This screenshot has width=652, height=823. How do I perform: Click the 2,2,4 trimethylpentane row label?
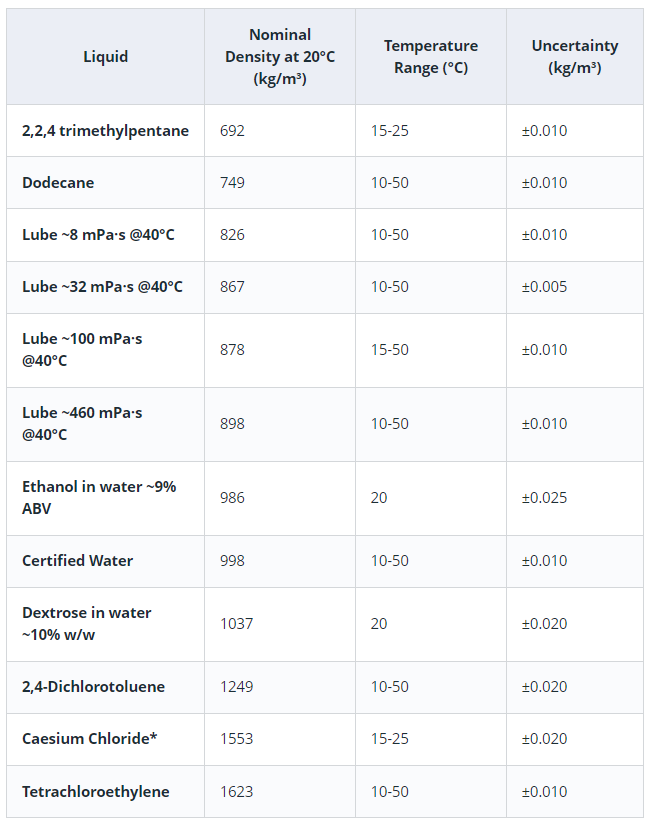[x=105, y=131]
